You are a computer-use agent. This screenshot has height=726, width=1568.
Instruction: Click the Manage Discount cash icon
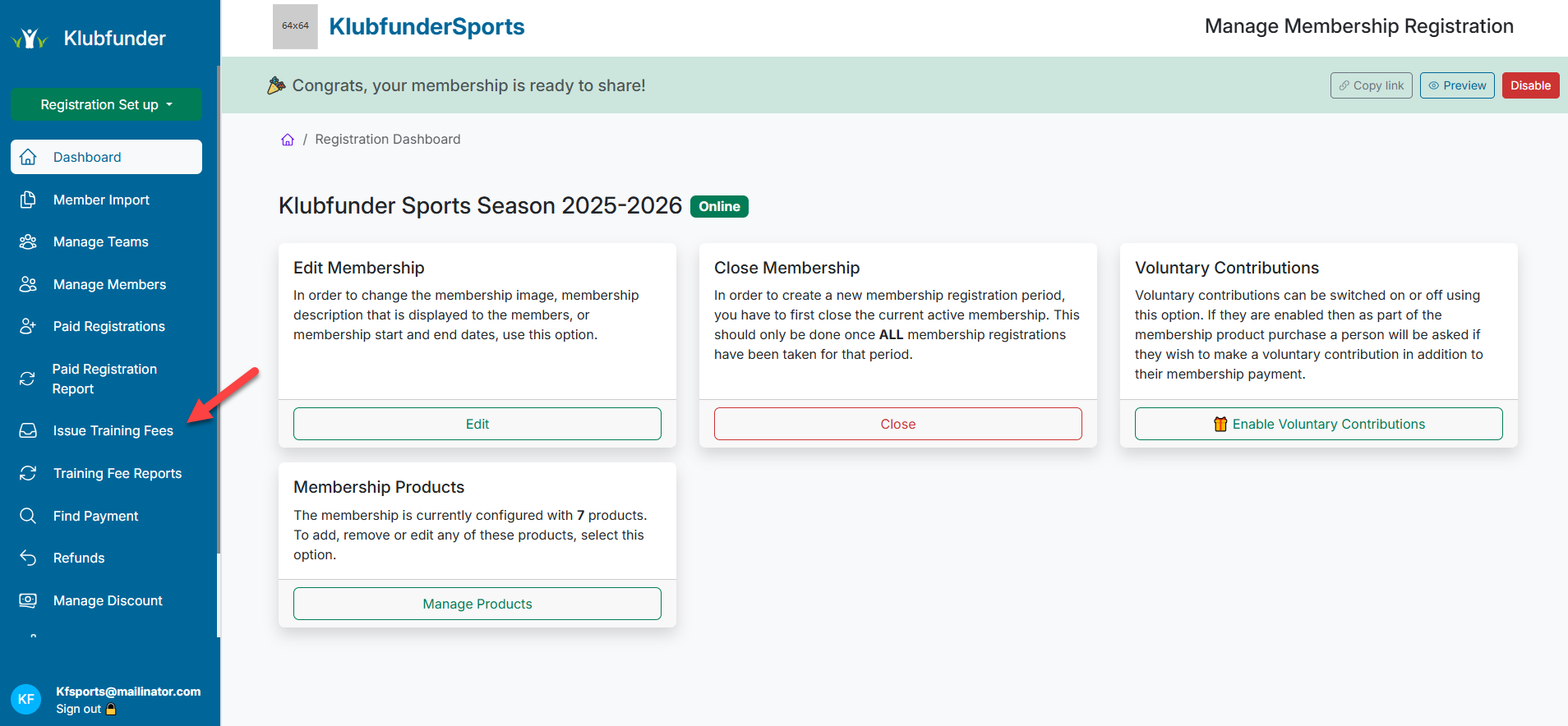pyautogui.click(x=28, y=600)
